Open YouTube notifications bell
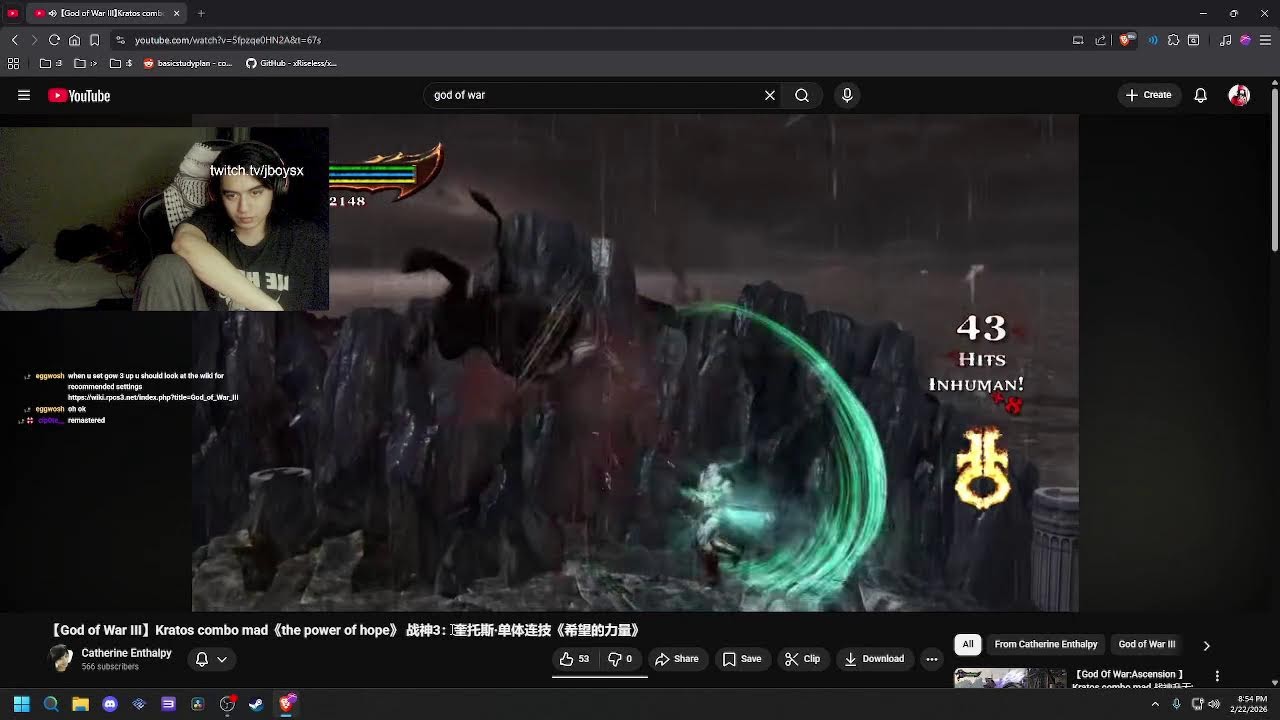This screenshot has height=720, width=1280. (1200, 95)
